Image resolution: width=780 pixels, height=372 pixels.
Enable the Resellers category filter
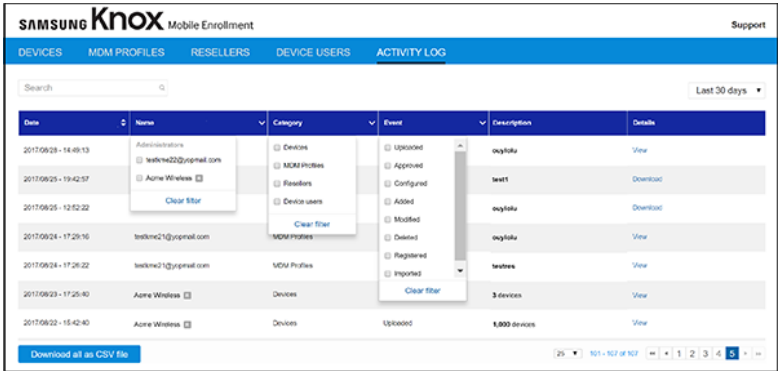pos(277,184)
